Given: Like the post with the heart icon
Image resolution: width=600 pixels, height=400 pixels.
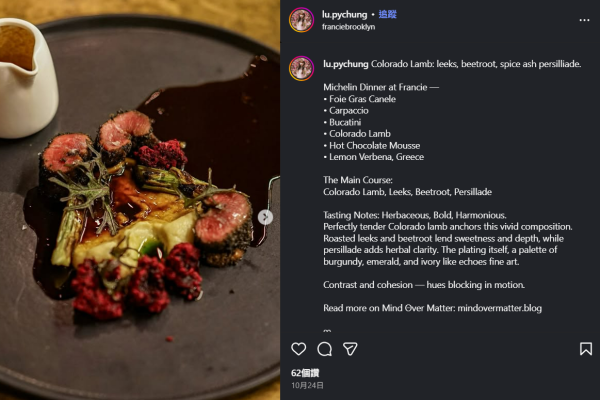Looking at the screenshot, I should [298, 349].
